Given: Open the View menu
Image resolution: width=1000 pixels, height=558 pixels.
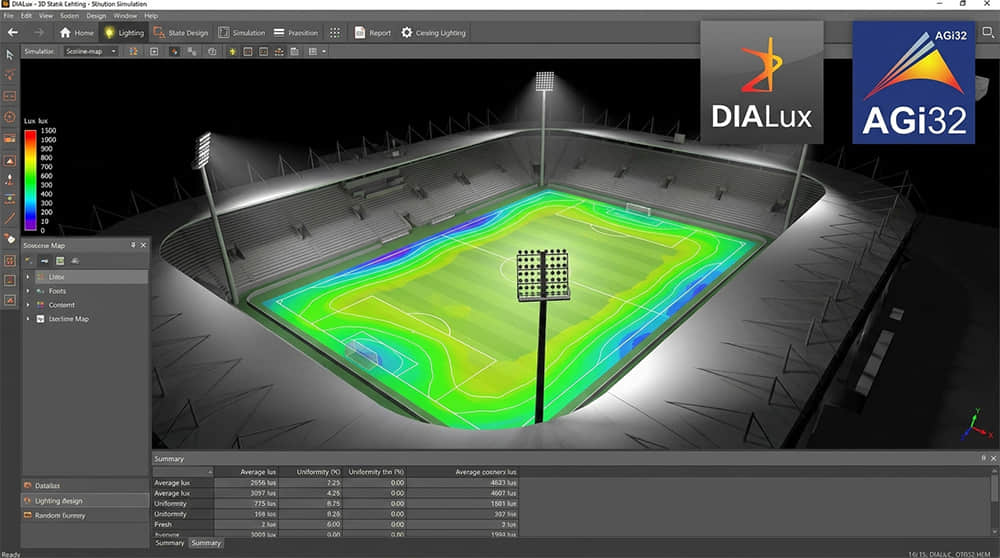Looking at the screenshot, I should pyautogui.click(x=46, y=15).
